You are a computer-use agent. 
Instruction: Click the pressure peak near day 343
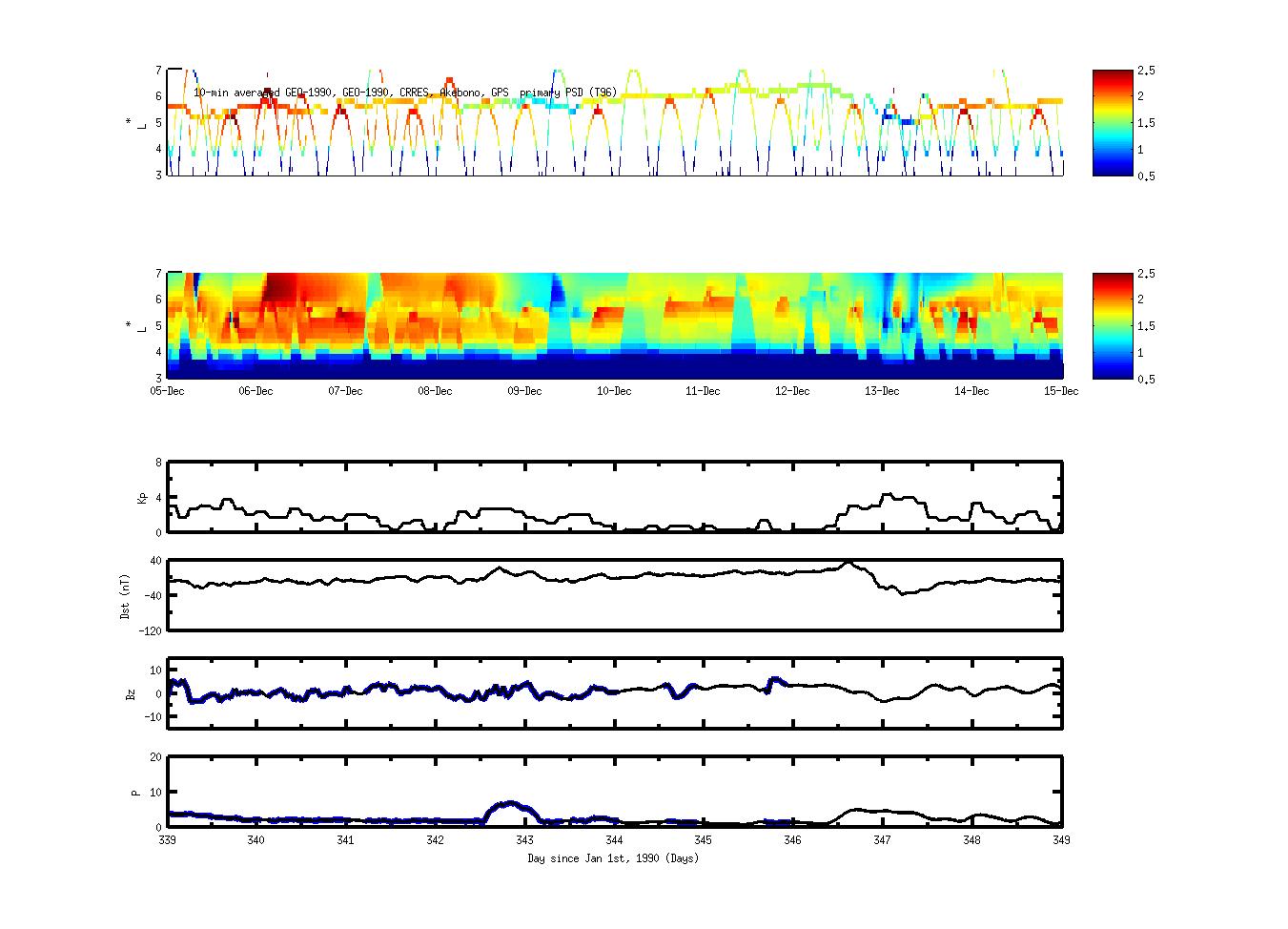[511, 803]
